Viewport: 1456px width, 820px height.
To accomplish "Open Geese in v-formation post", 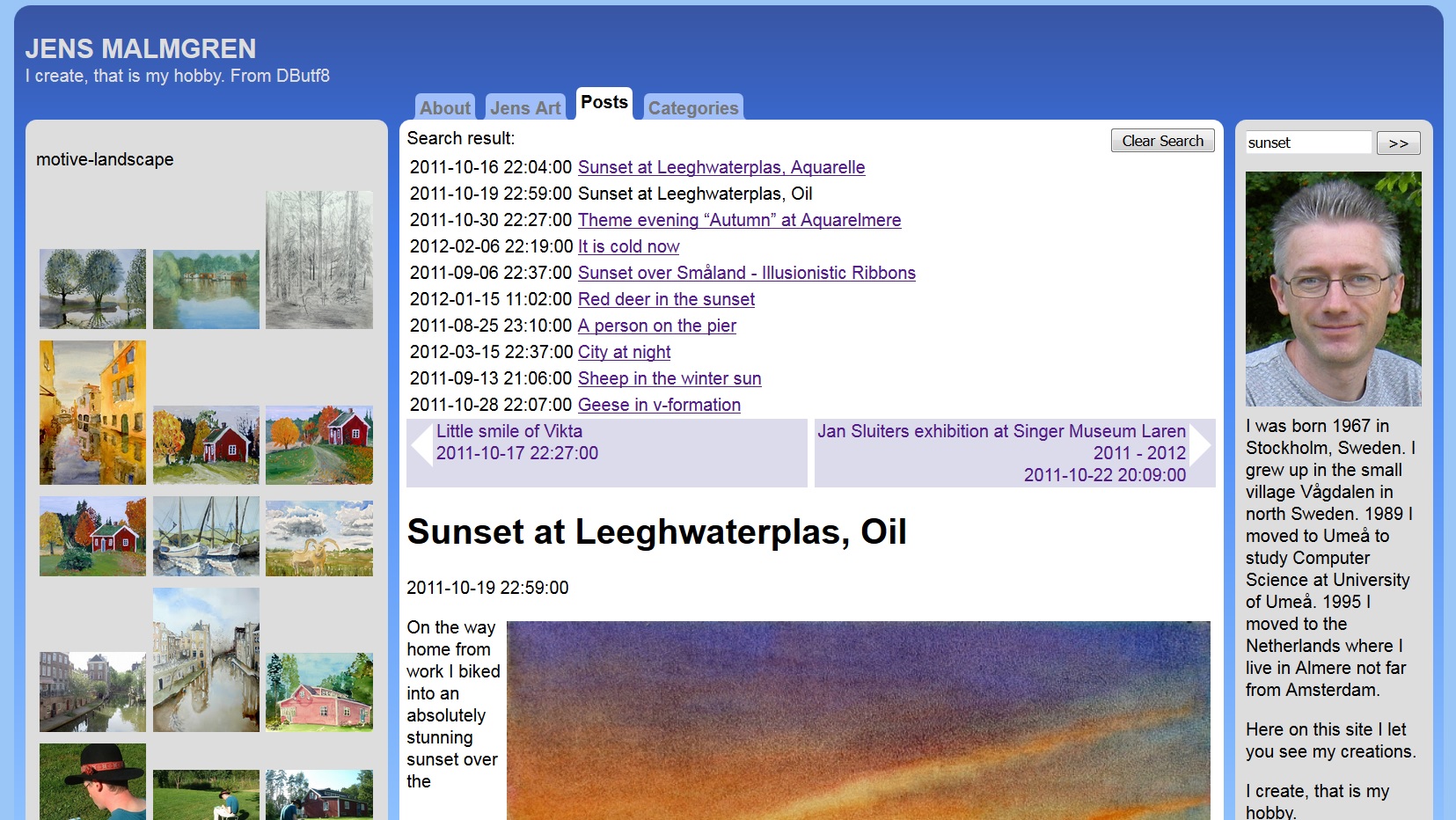I will pyautogui.click(x=659, y=405).
